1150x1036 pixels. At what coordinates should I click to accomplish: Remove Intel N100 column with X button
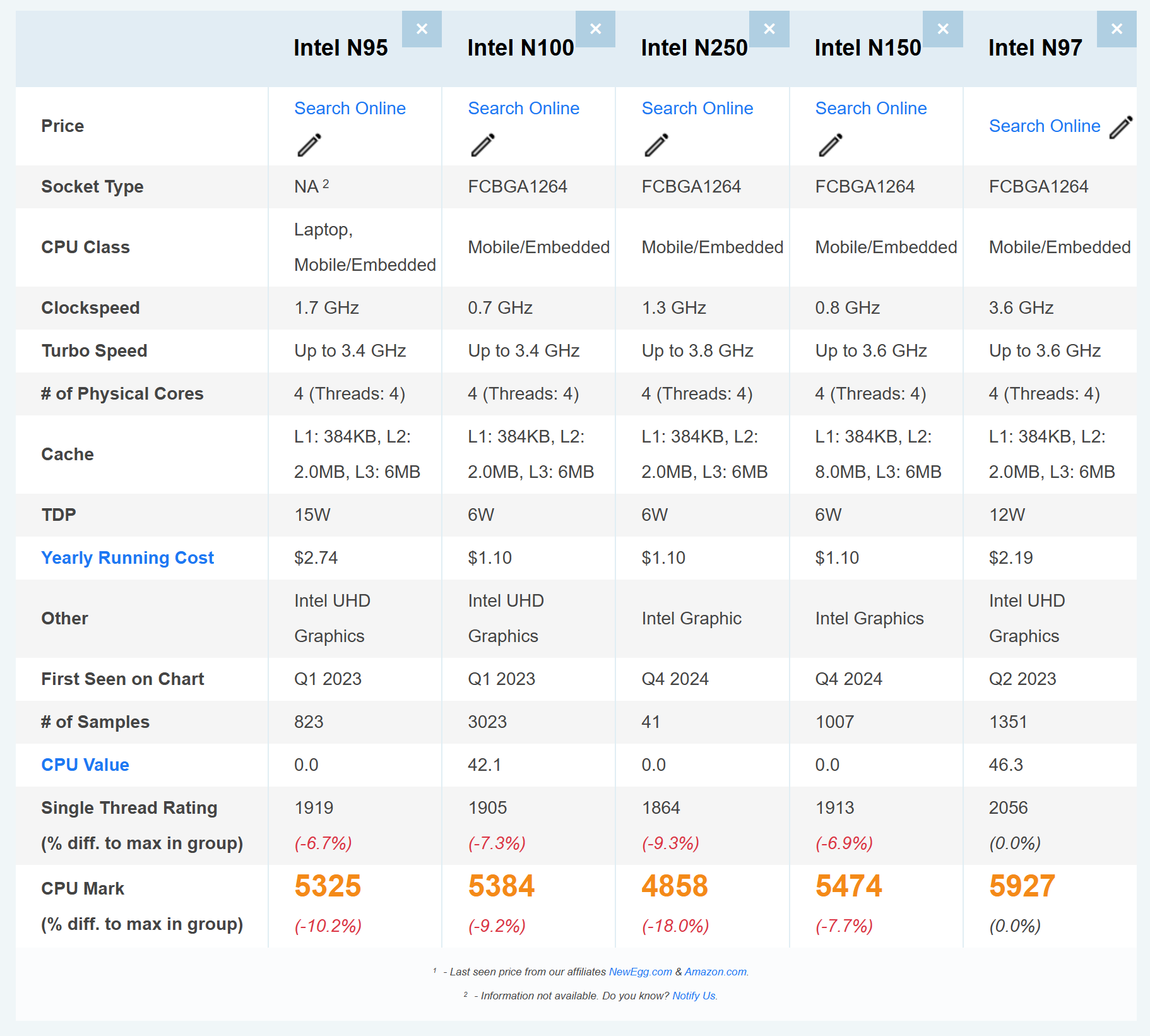tap(595, 29)
